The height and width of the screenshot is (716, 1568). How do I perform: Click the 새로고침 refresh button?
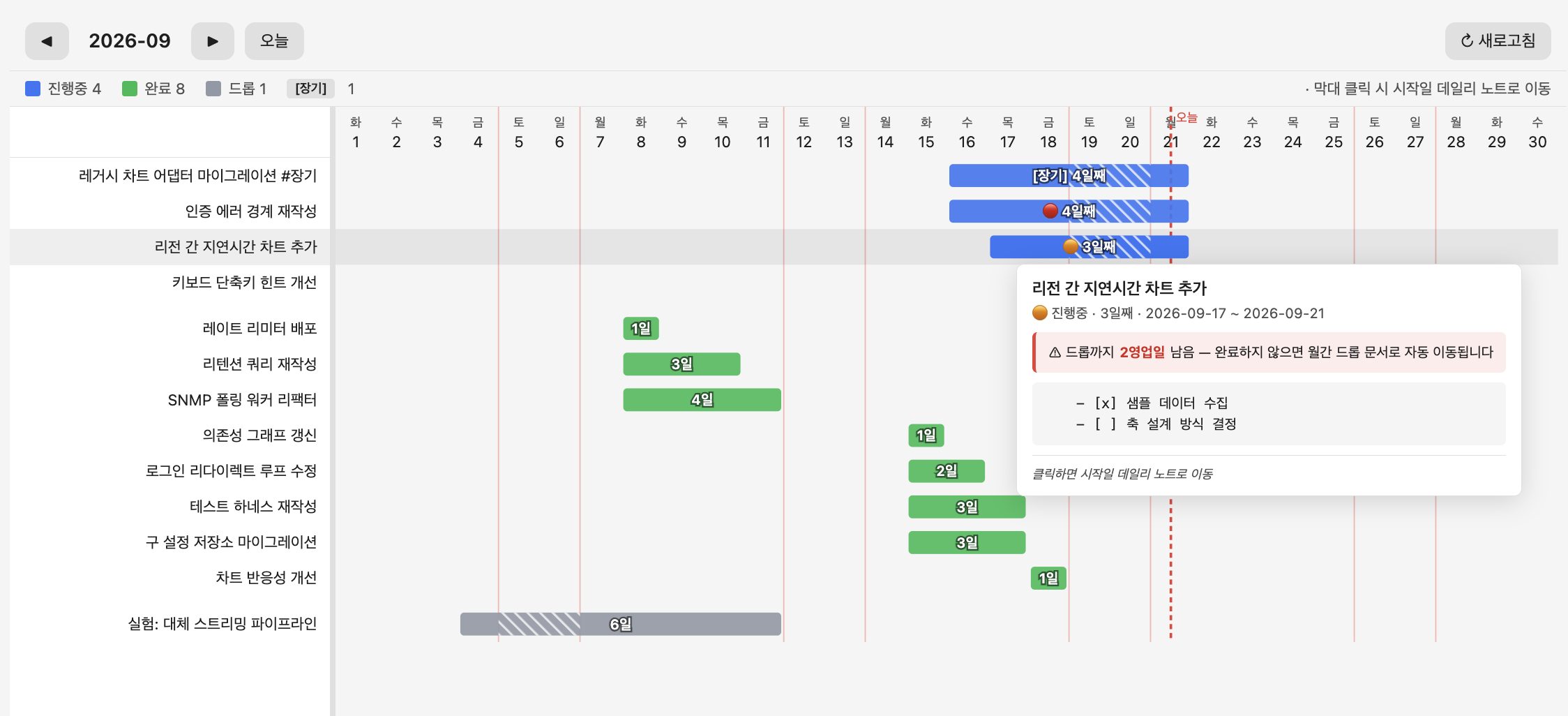[1498, 41]
